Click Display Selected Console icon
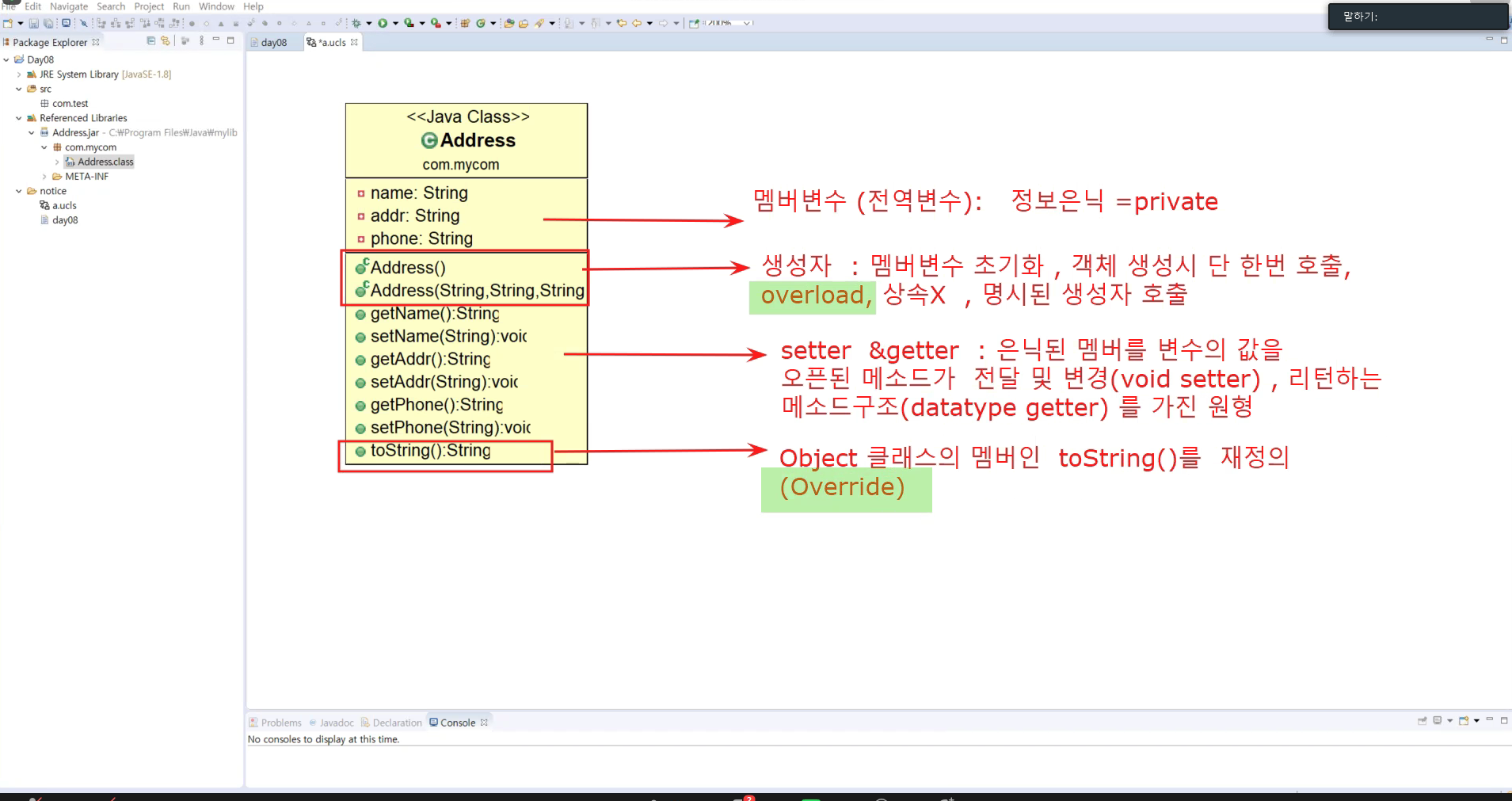The height and width of the screenshot is (801, 1512). [x=1438, y=720]
